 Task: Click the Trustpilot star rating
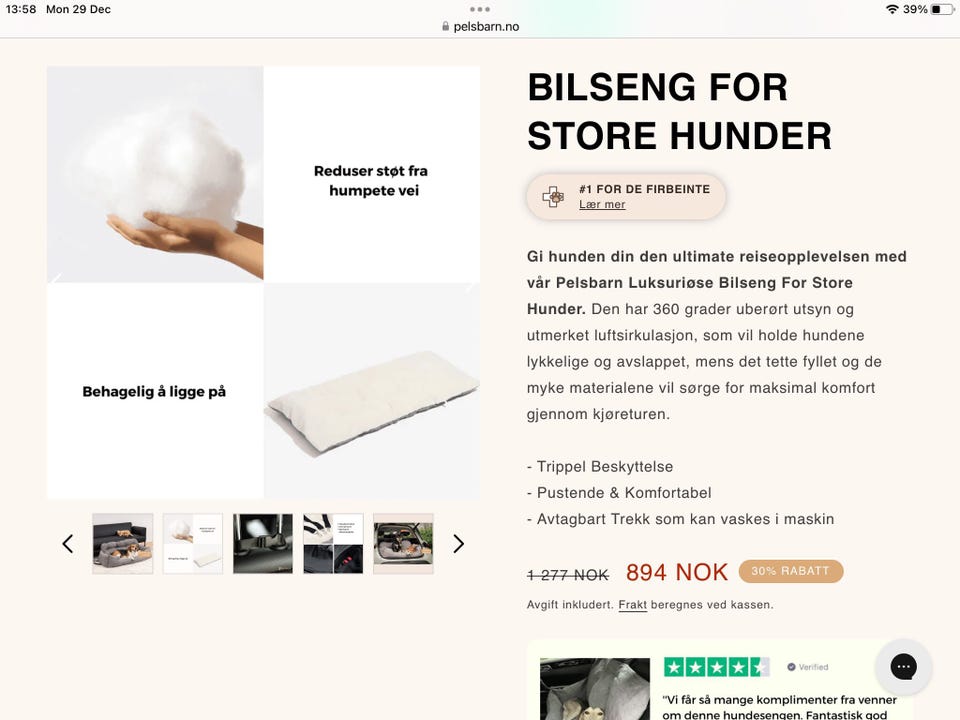tap(716, 667)
